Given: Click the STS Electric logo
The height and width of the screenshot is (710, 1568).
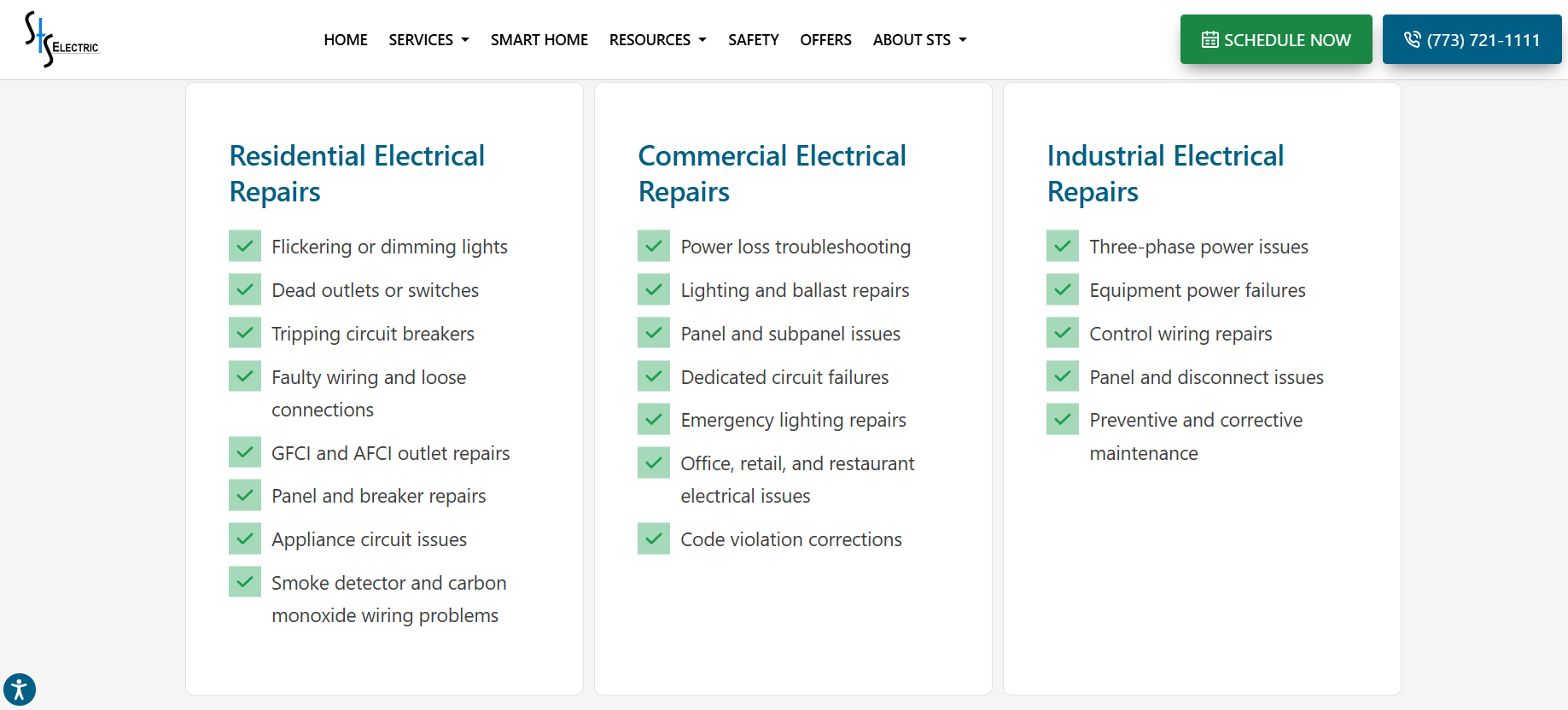Looking at the screenshot, I should click(x=61, y=39).
